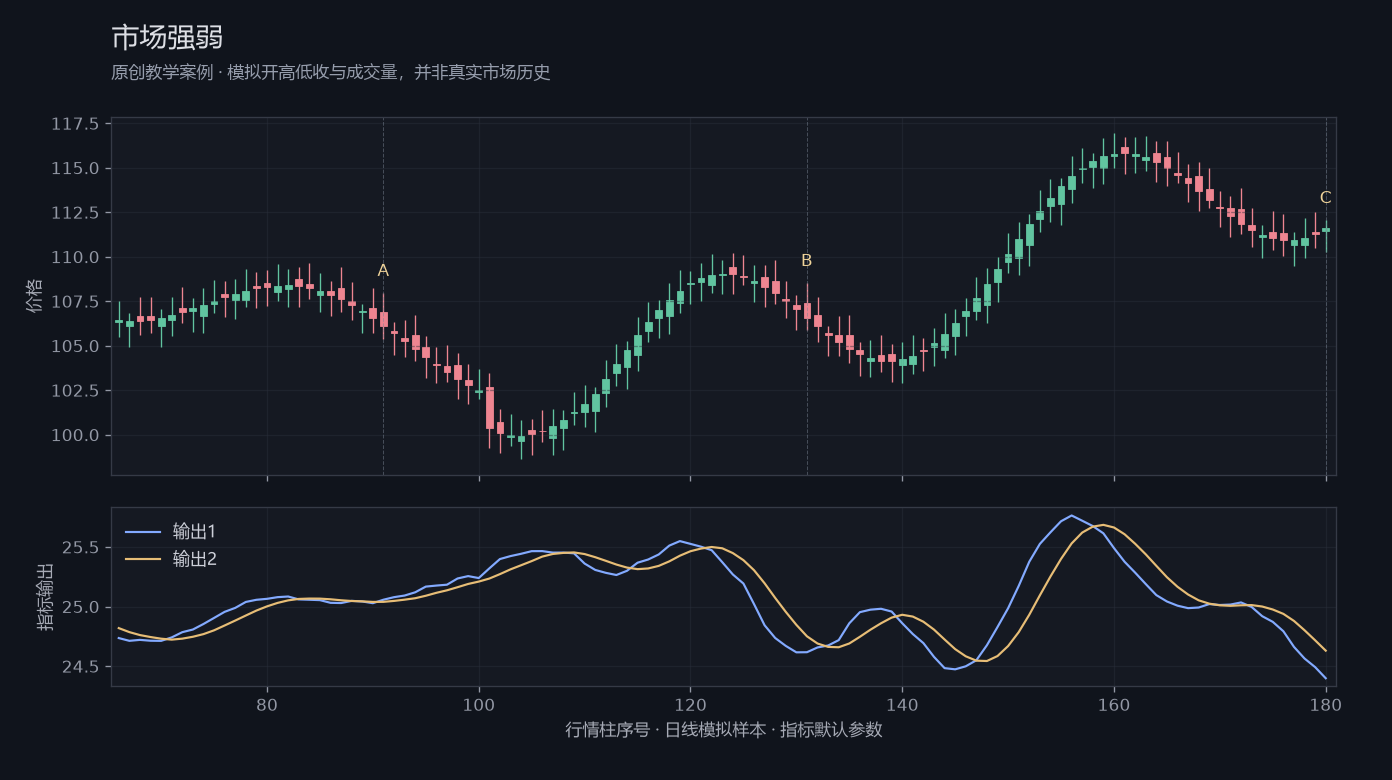Click the 输出2 legend text
This screenshot has height=780, width=1392.
coord(194,559)
